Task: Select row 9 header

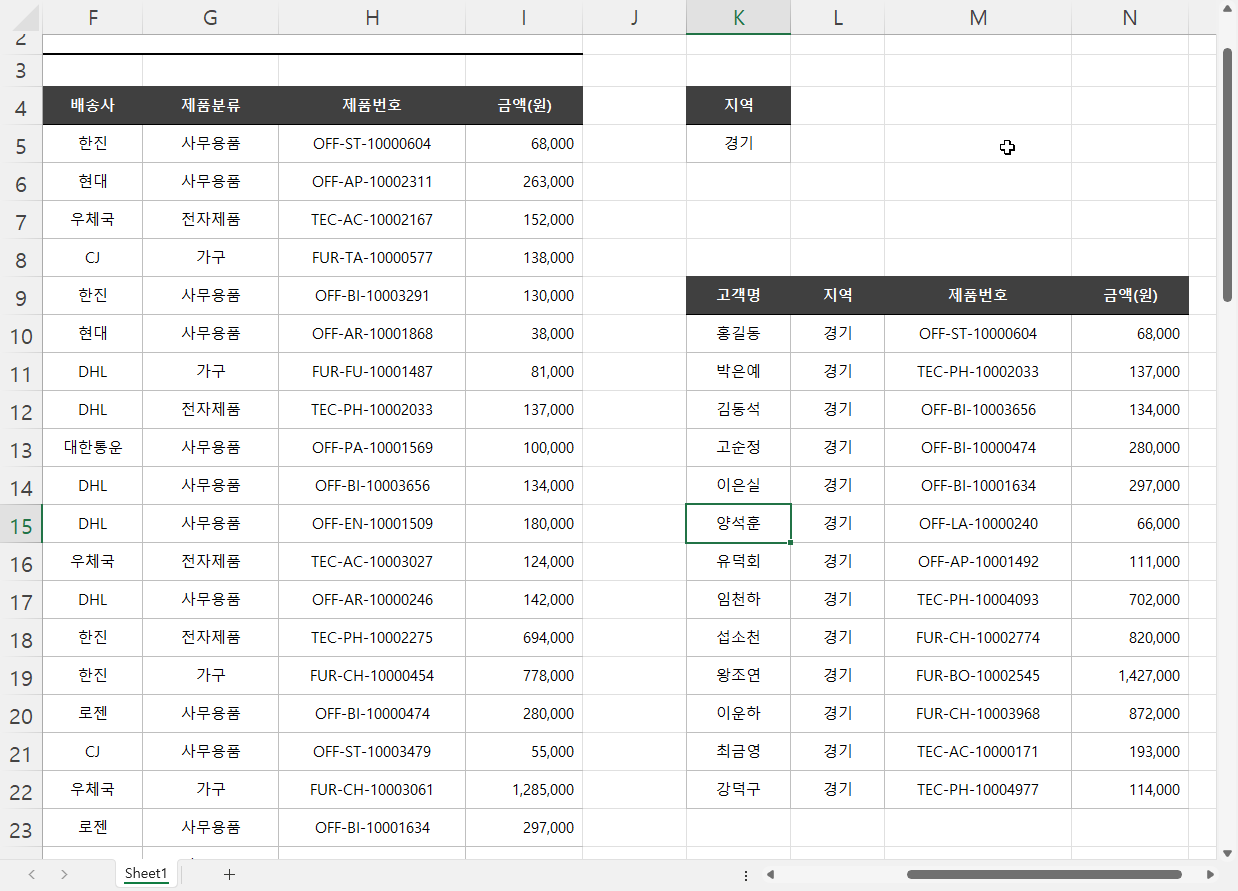Action: [x=21, y=296]
